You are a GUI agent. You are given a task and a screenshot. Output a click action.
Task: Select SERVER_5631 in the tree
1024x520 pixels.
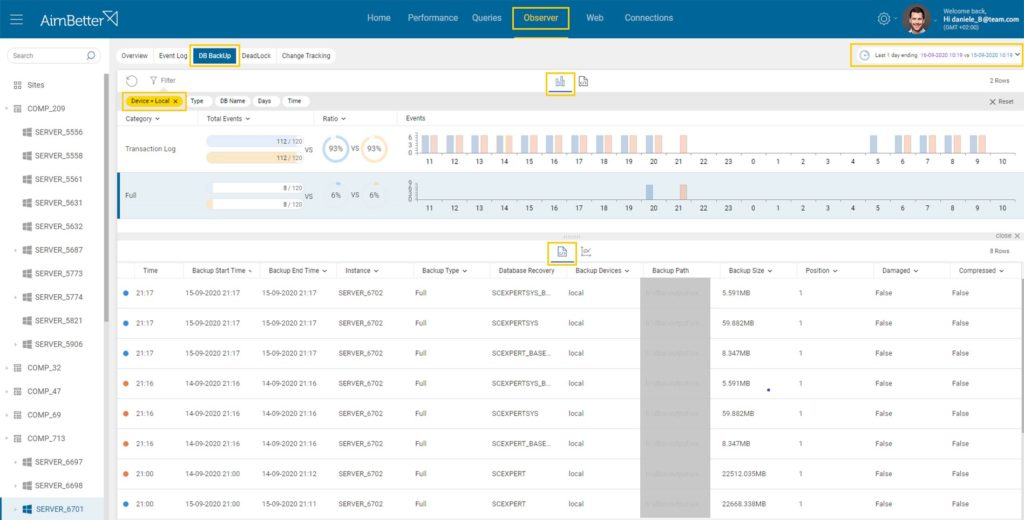[59, 203]
